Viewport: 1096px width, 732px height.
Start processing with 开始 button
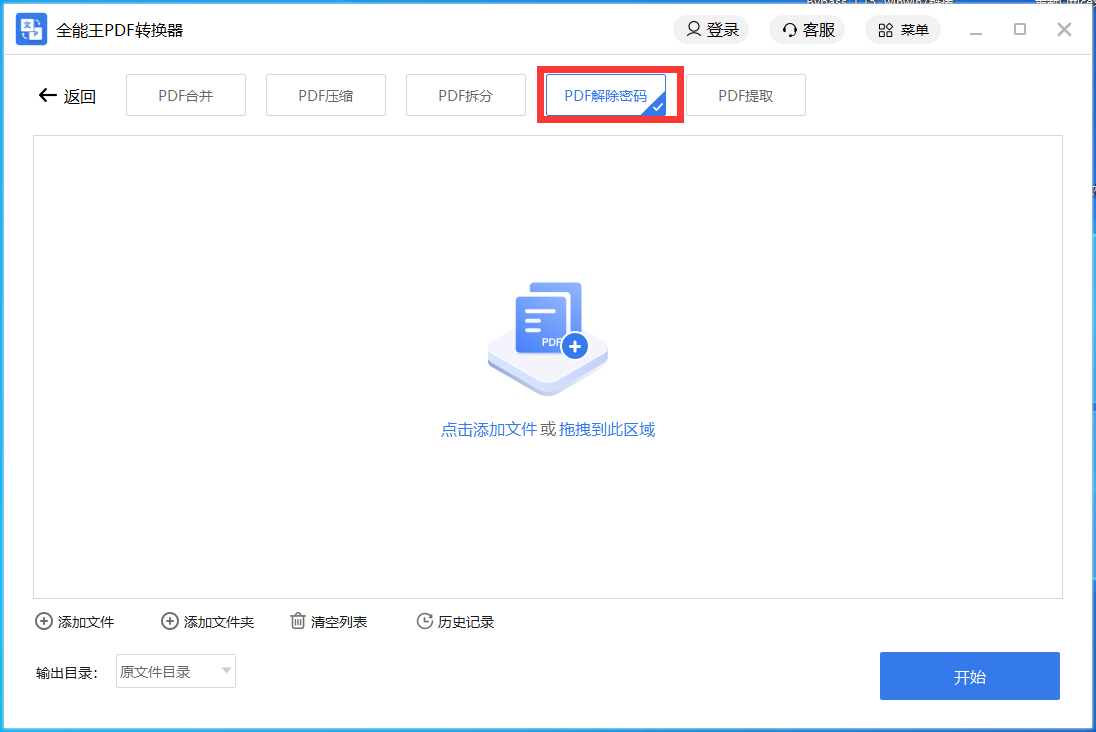point(969,676)
